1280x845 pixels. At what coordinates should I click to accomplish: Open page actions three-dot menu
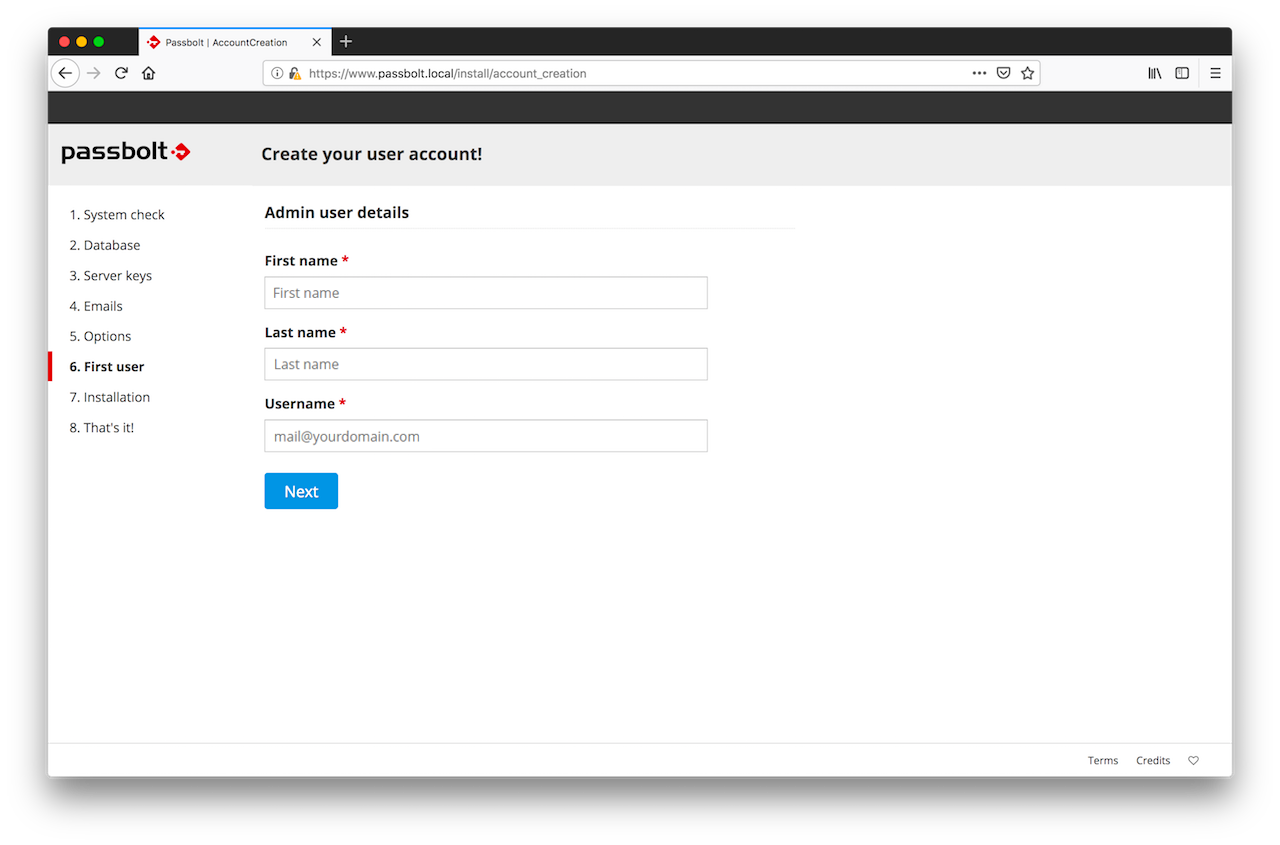(x=979, y=73)
